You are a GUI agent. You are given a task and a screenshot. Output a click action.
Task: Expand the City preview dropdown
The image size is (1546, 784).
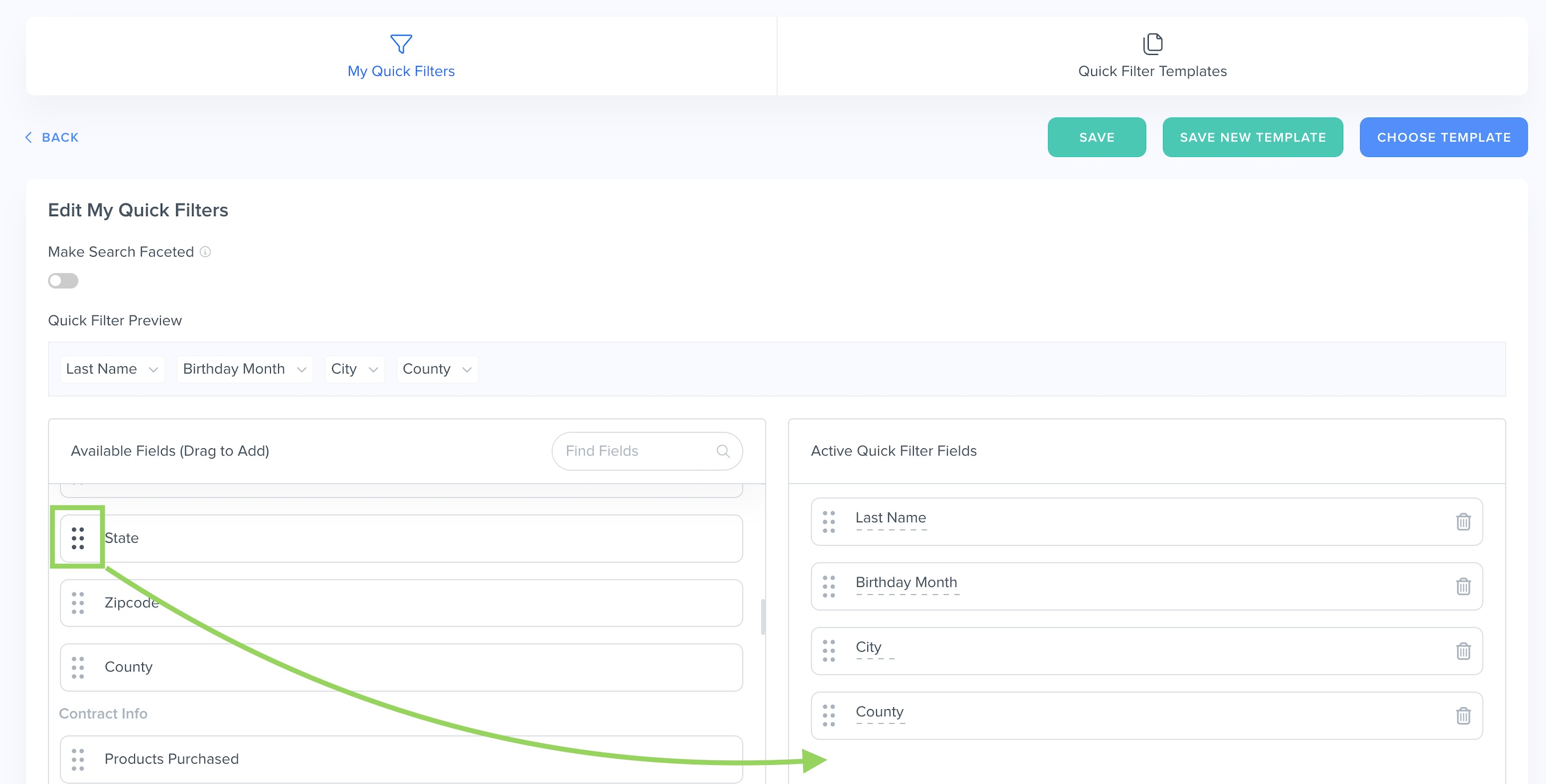point(354,369)
